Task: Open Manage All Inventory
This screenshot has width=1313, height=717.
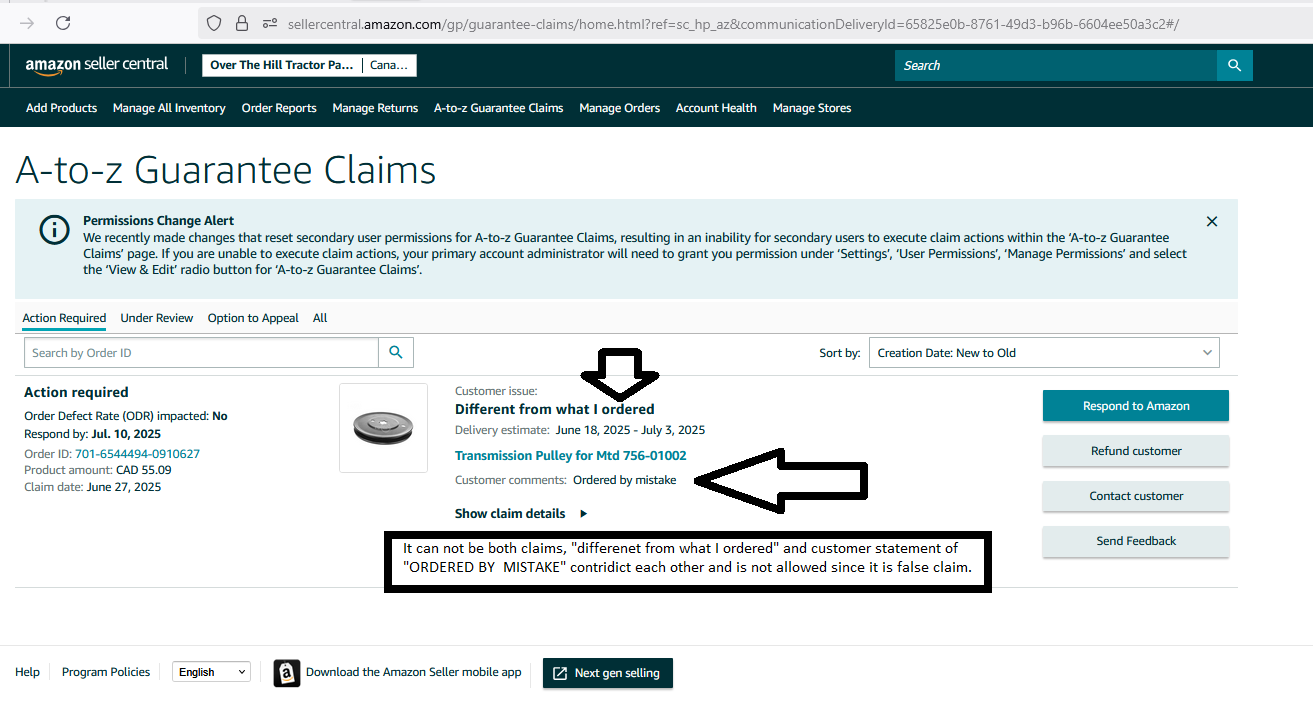Action: click(169, 108)
